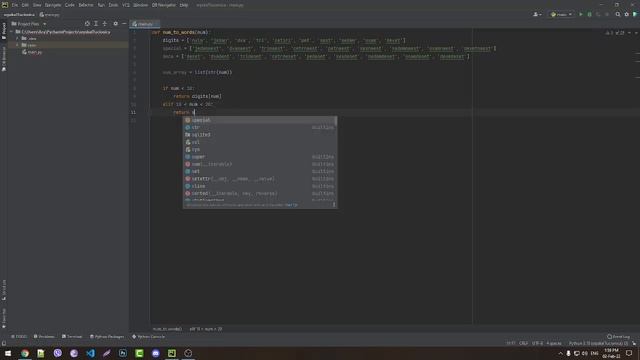Open the TODO tool window

(19, 337)
